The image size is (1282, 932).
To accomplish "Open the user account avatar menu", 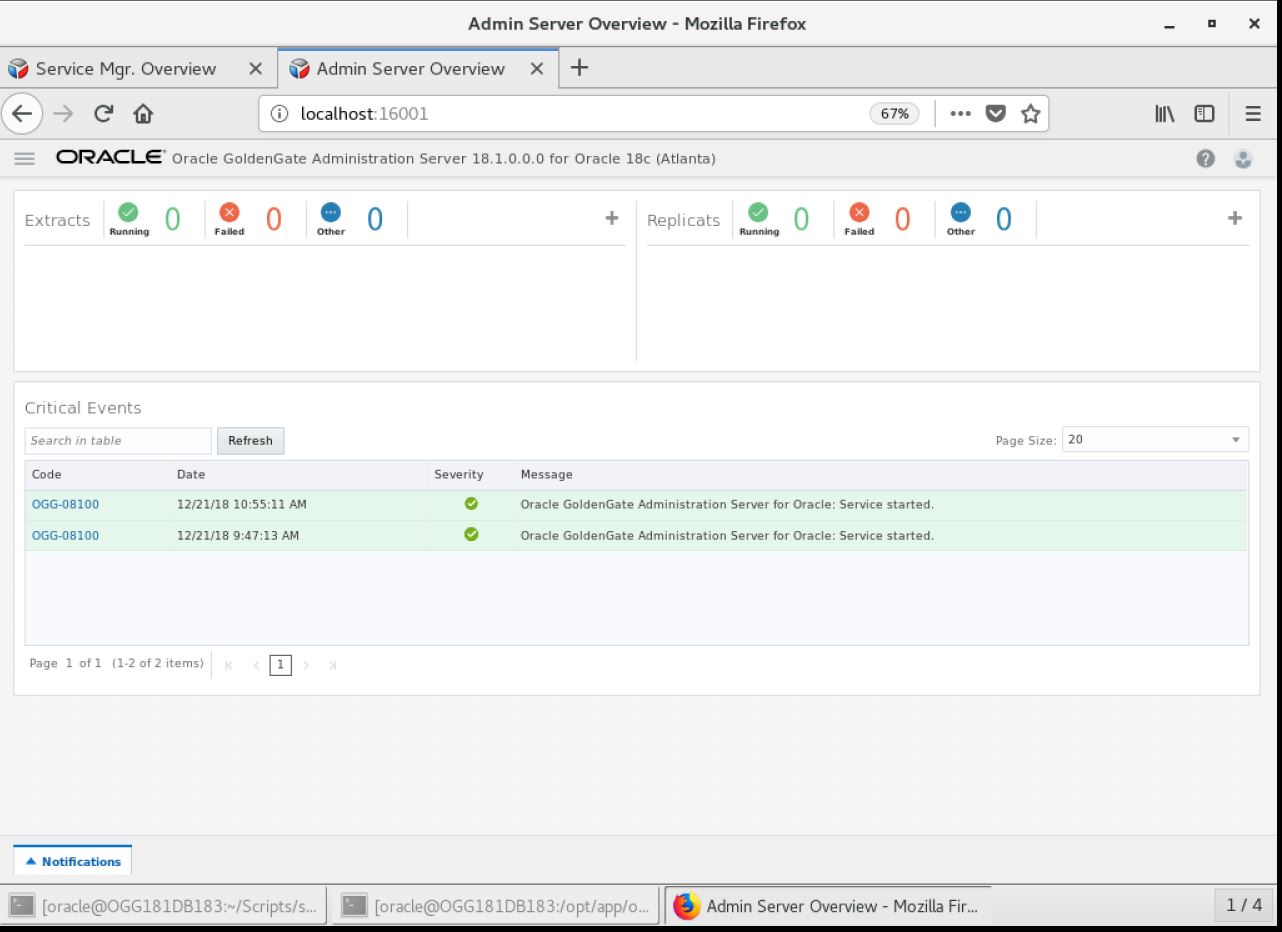I will (1243, 158).
